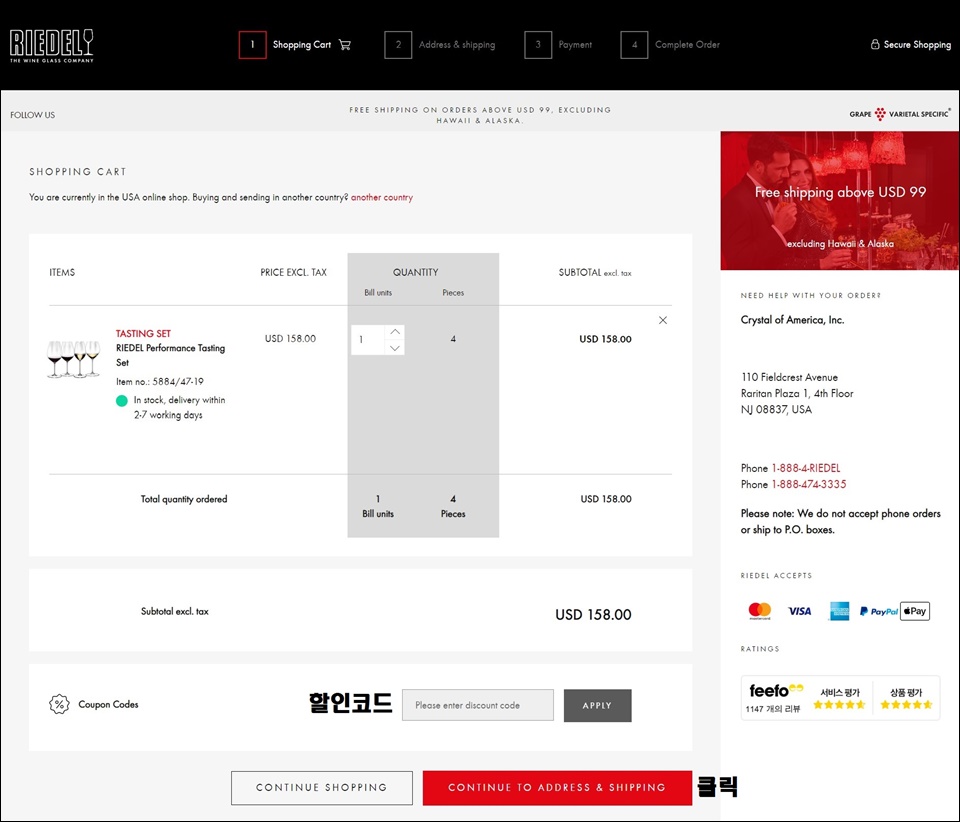Click phone number 1-888-474-3335 link
The height and width of the screenshot is (822, 960).
pos(809,484)
